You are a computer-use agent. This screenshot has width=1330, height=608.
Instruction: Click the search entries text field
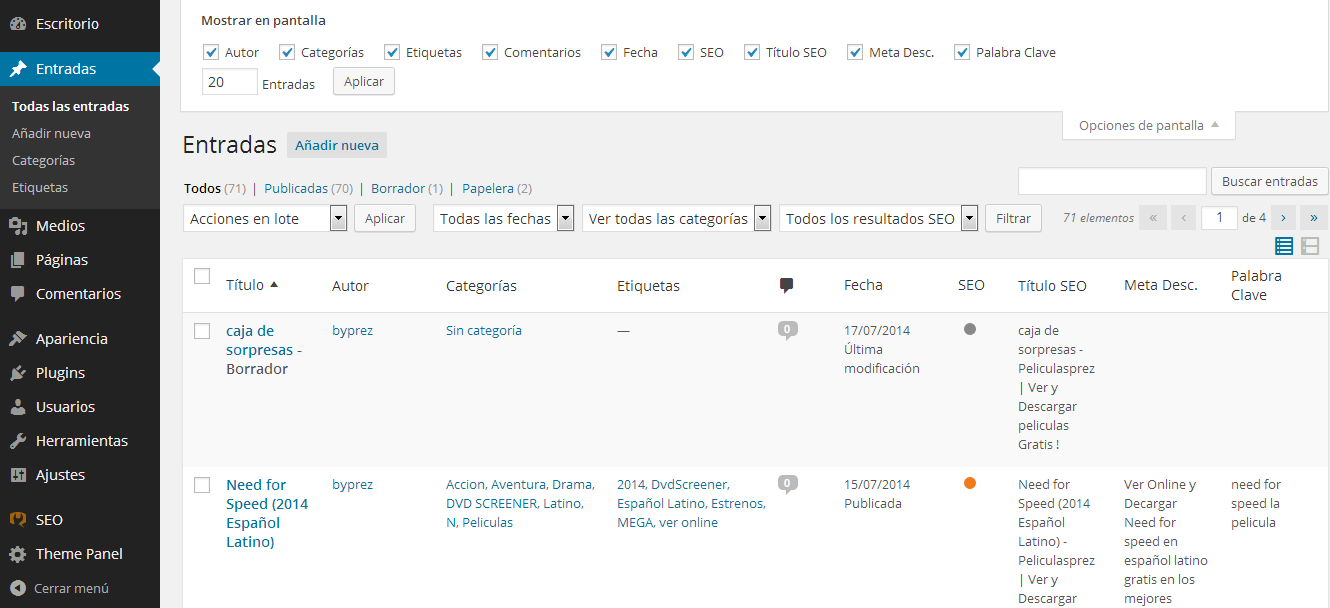click(x=1112, y=181)
